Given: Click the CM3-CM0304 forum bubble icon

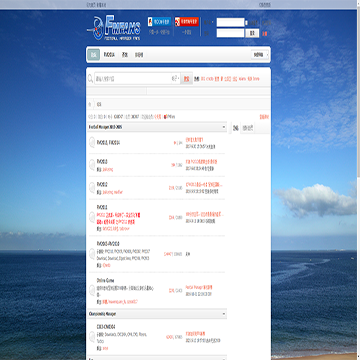Looking at the screenshot, I should 92,337.
